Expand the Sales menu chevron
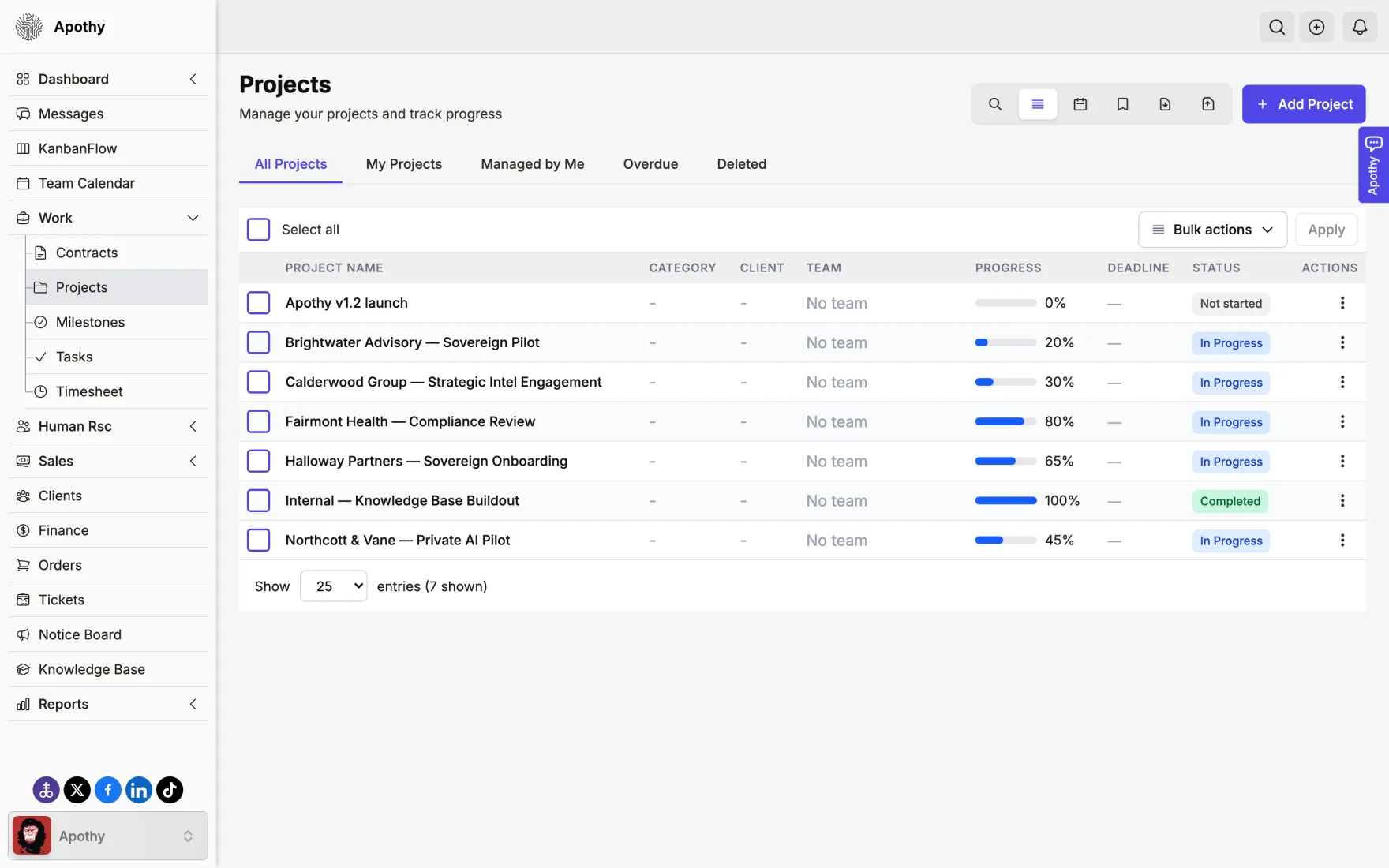1389x868 pixels. tap(193, 461)
